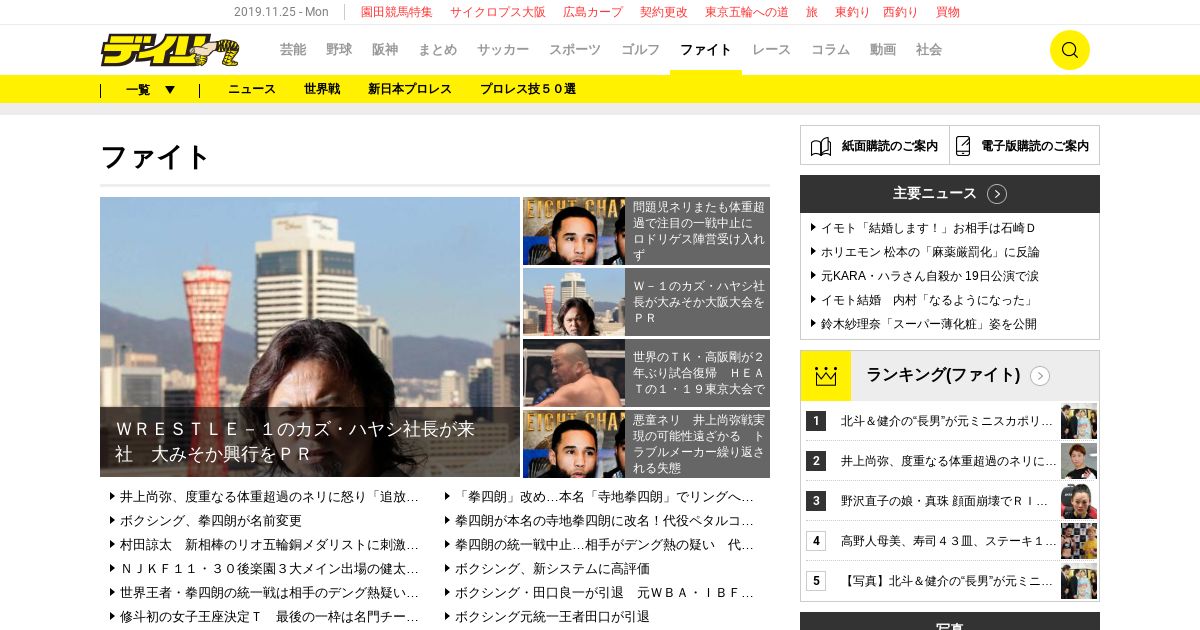
Task: Open ranking 2 井上尚弥 article
Action: pyautogui.click(x=948, y=461)
